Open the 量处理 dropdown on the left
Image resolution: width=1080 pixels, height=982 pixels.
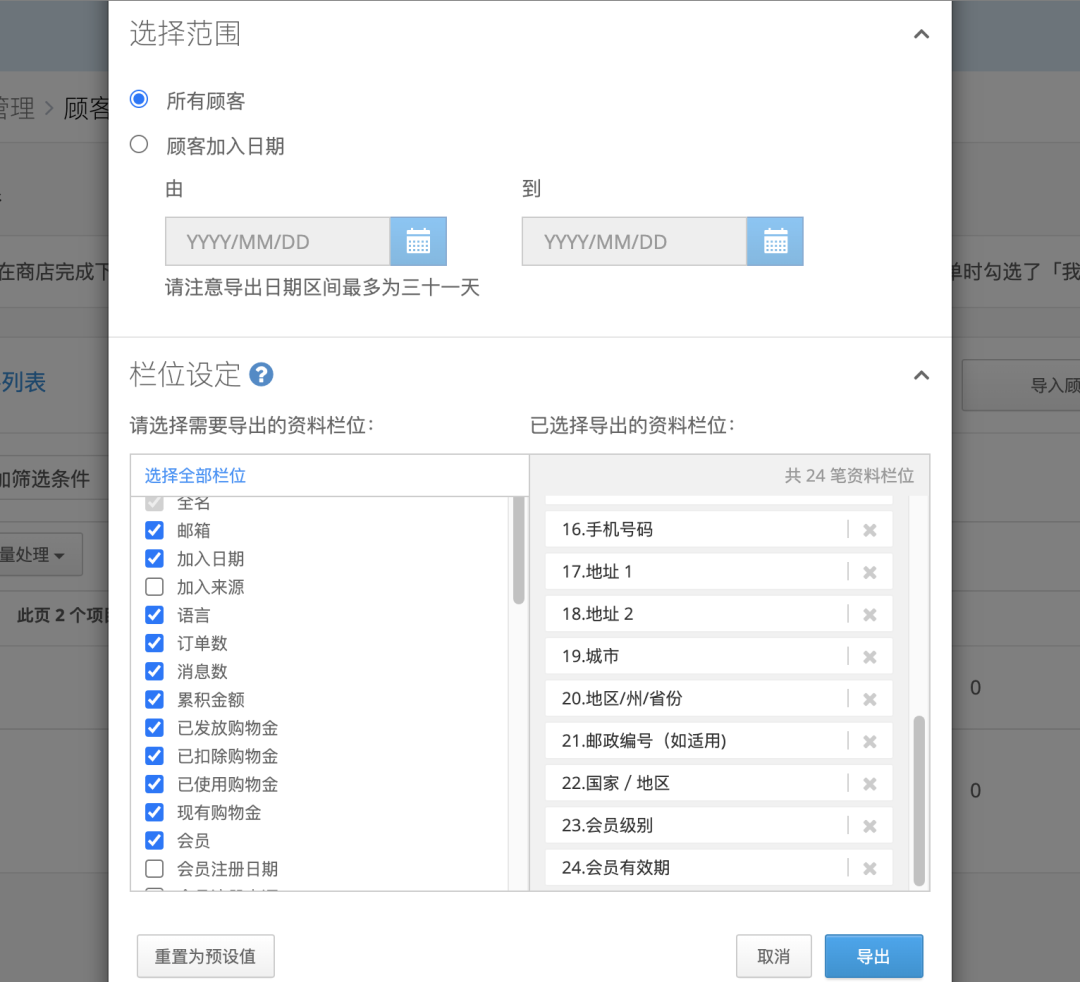(32, 554)
